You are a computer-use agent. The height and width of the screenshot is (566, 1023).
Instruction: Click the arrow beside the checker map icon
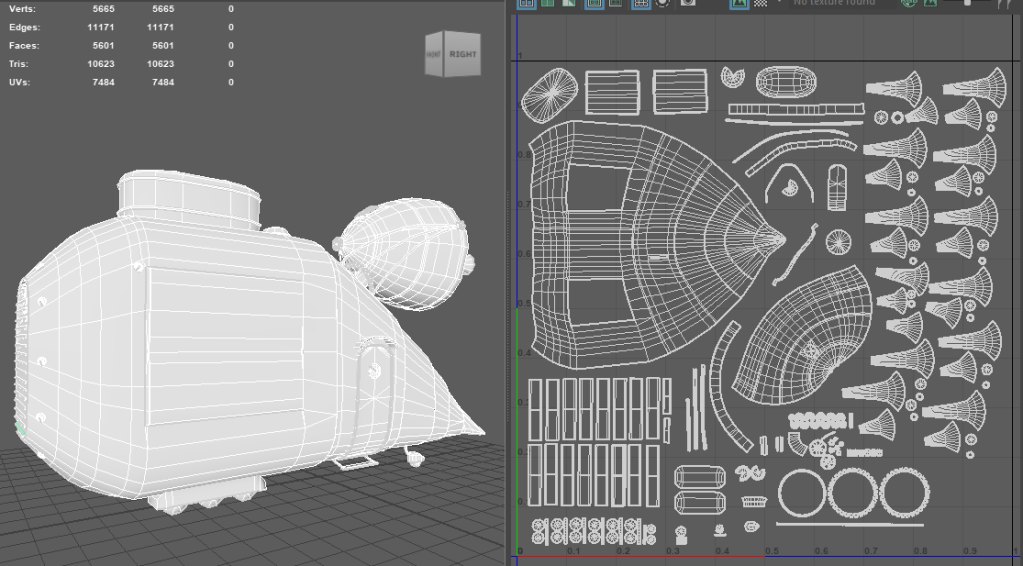click(777, 3)
